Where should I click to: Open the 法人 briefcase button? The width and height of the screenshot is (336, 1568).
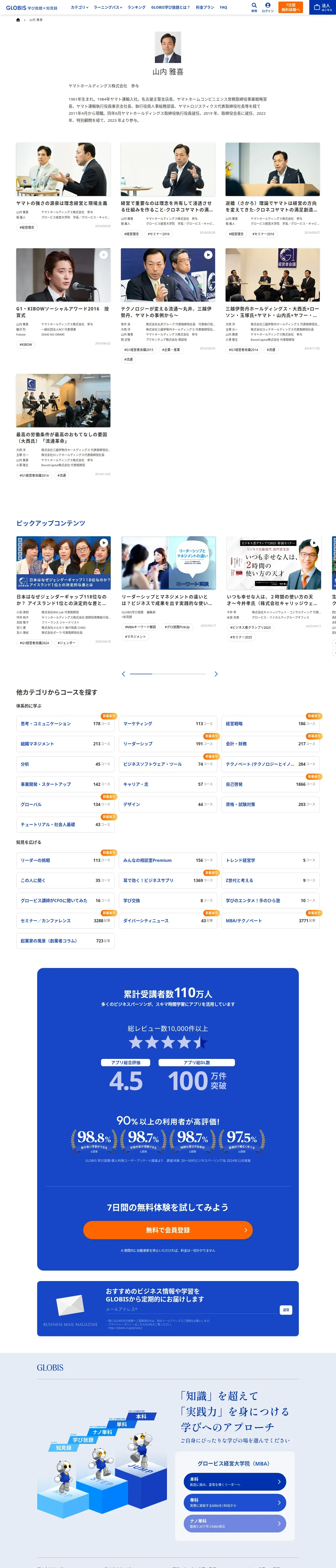point(323,7)
